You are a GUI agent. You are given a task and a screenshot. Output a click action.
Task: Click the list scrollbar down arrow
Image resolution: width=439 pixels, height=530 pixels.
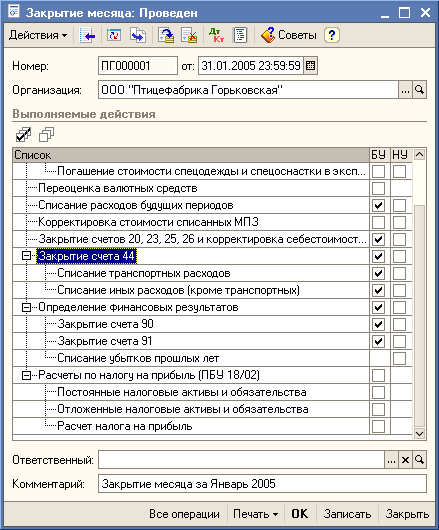coord(419,433)
